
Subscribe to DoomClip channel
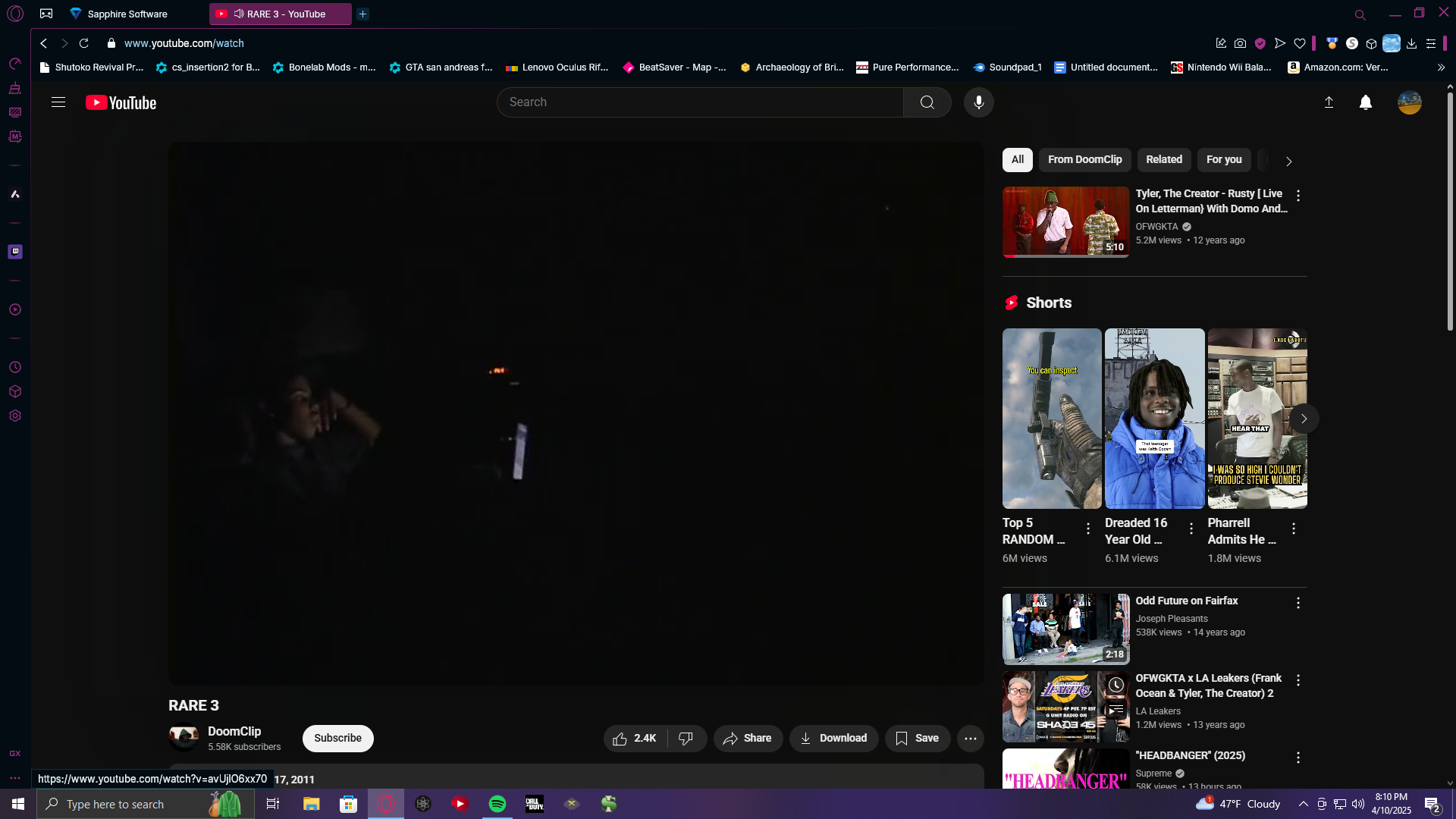point(337,738)
